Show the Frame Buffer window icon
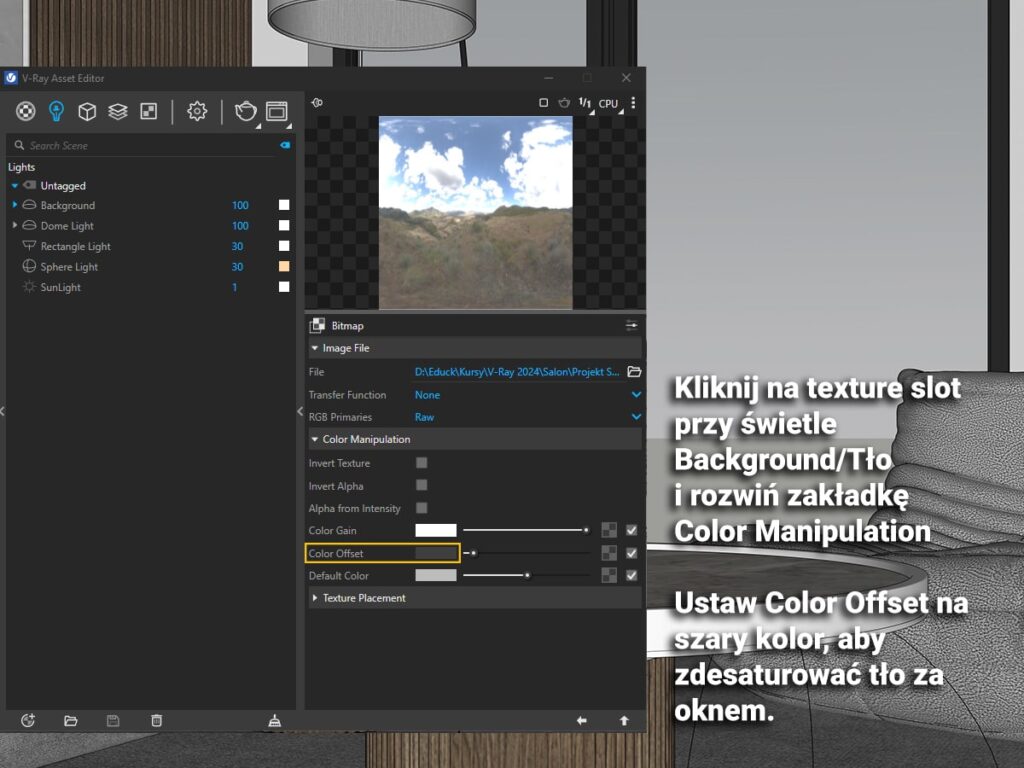This screenshot has height=768, width=1024. point(277,111)
